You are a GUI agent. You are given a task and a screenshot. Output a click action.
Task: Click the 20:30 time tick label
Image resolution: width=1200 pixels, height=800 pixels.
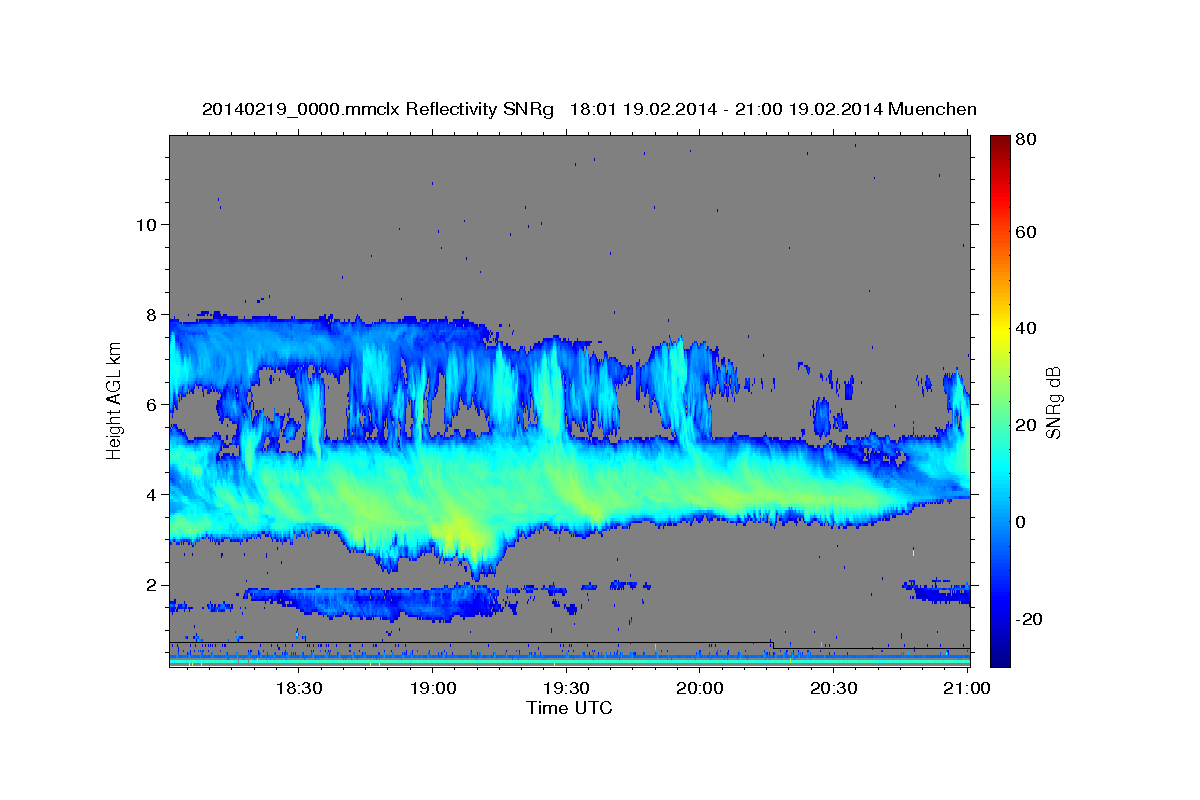[834, 688]
